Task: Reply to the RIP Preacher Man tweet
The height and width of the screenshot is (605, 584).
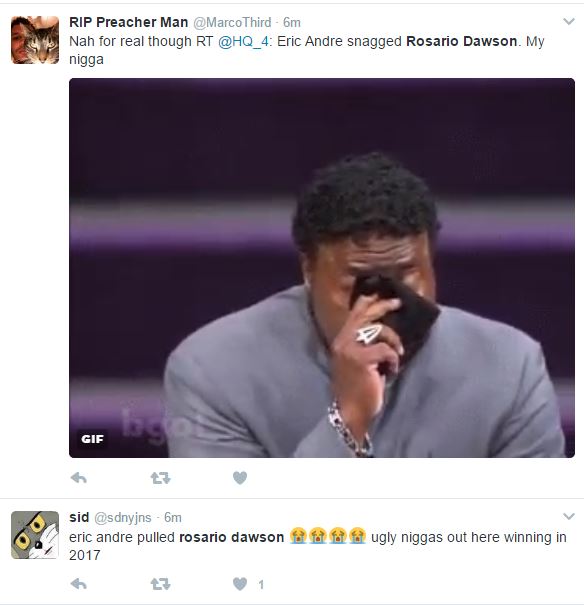Action: [79, 478]
